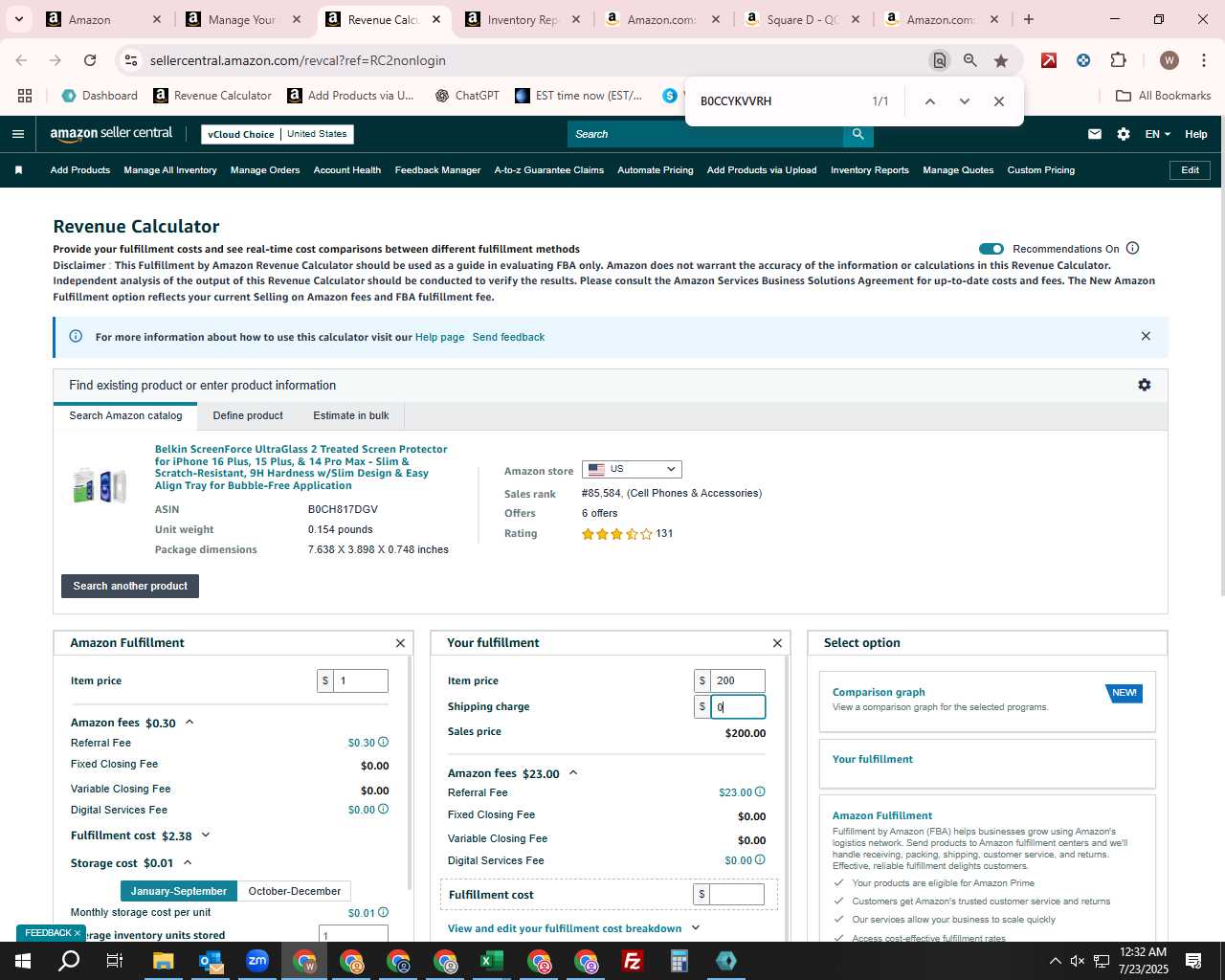Open Inventory Reports menu item
Viewport: 1225px width, 980px height.
pyautogui.click(x=870, y=170)
